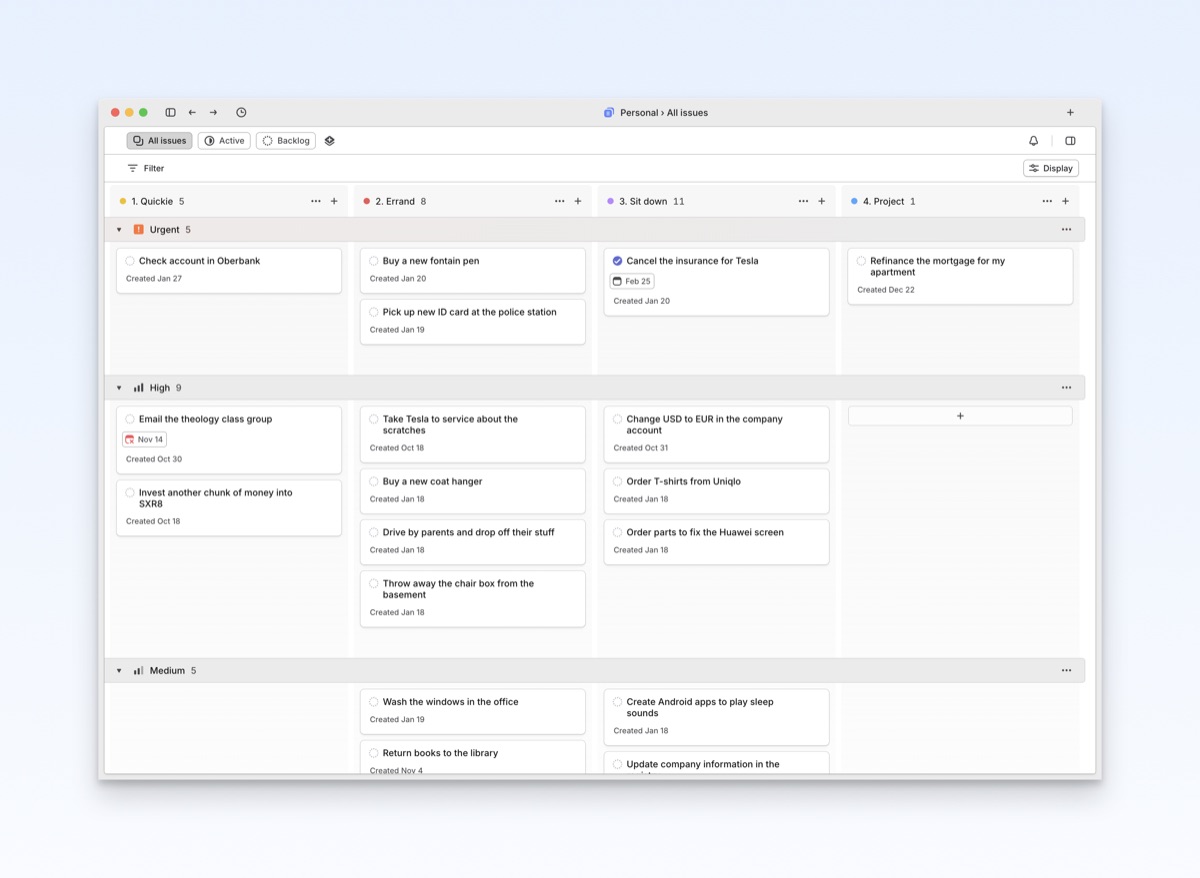1200x878 pixels.
Task: Uncheck the completed Cancel the insurance for Tesla
Action: 617,260
